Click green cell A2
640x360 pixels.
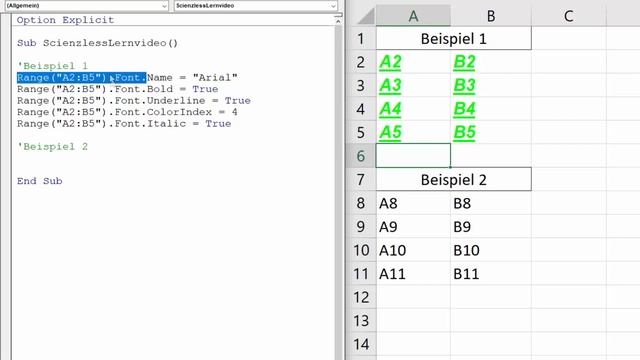tap(413, 62)
